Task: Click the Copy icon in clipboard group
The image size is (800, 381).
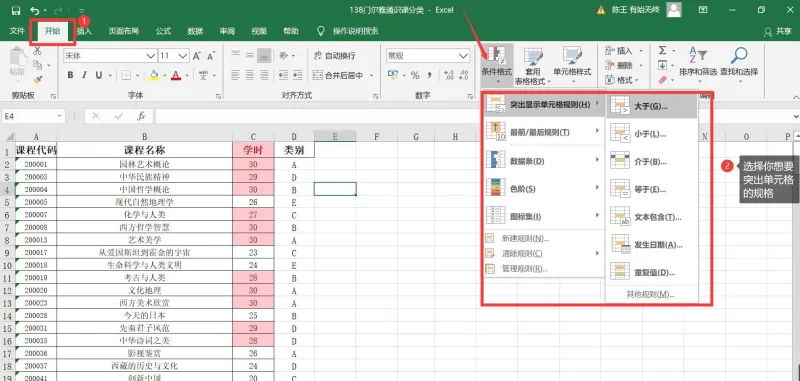Action: [x=37, y=65]
